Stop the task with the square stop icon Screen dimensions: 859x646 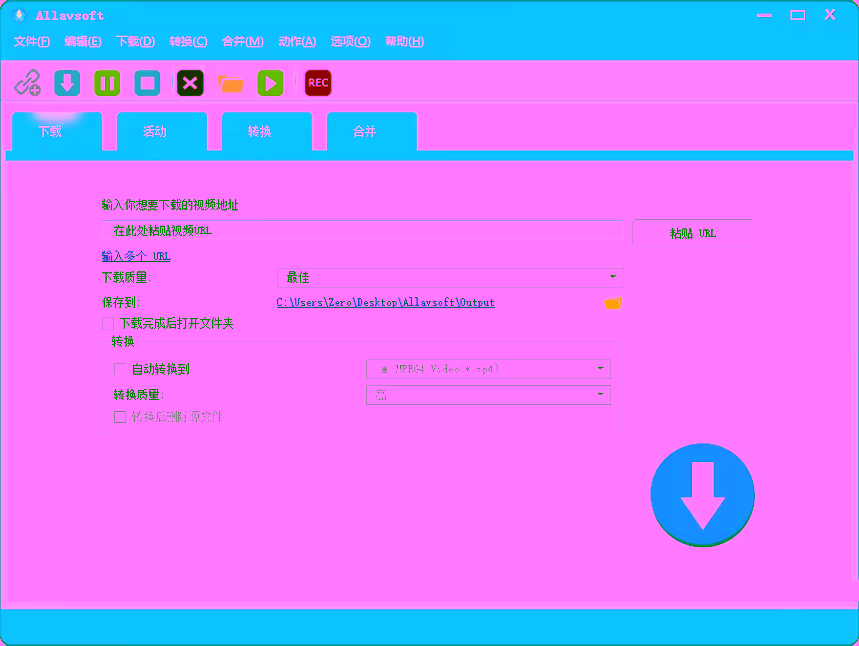tap(147, 83)
